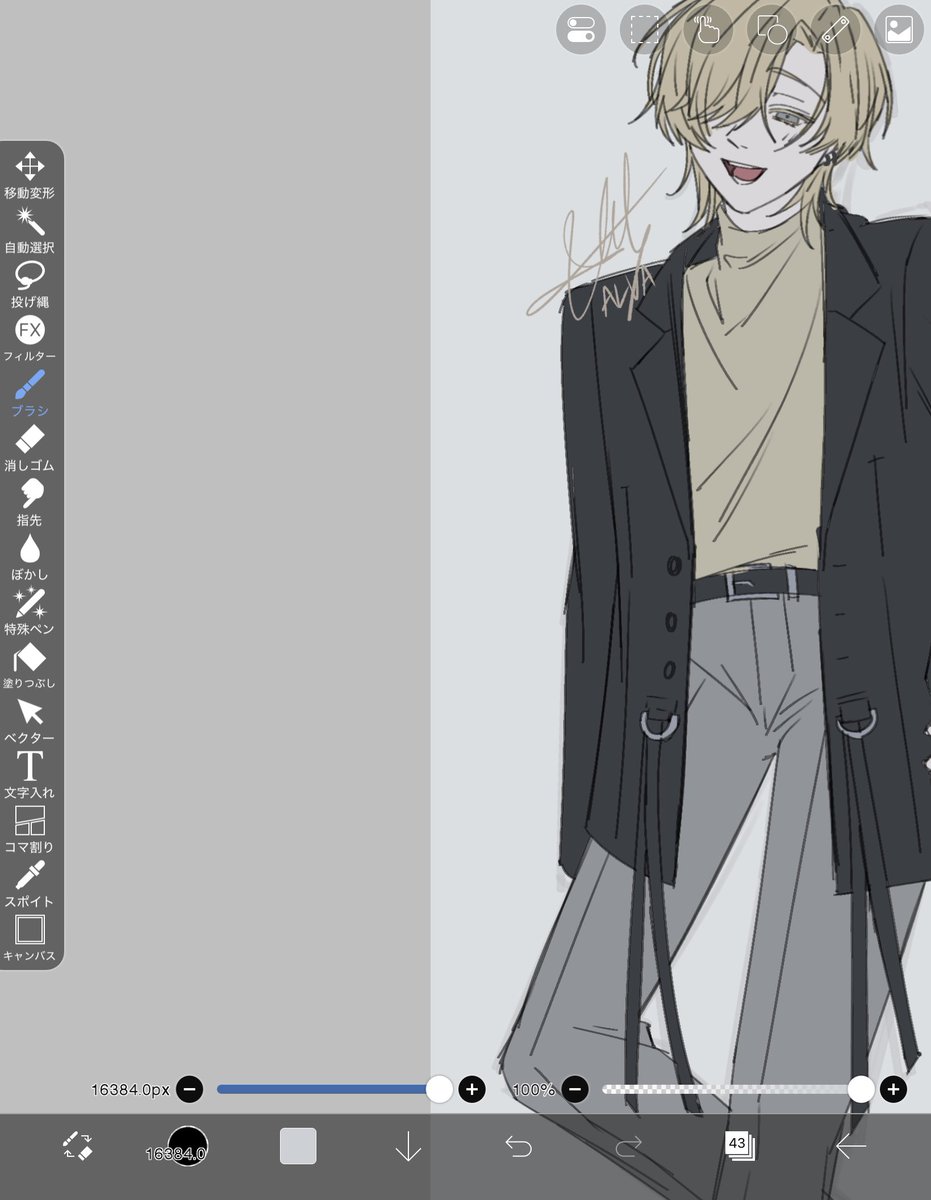The height and width of the screenshot is (1200, 931).
Task: Decrease brush thickness with minus button
Action: [x=190, y=1089]
